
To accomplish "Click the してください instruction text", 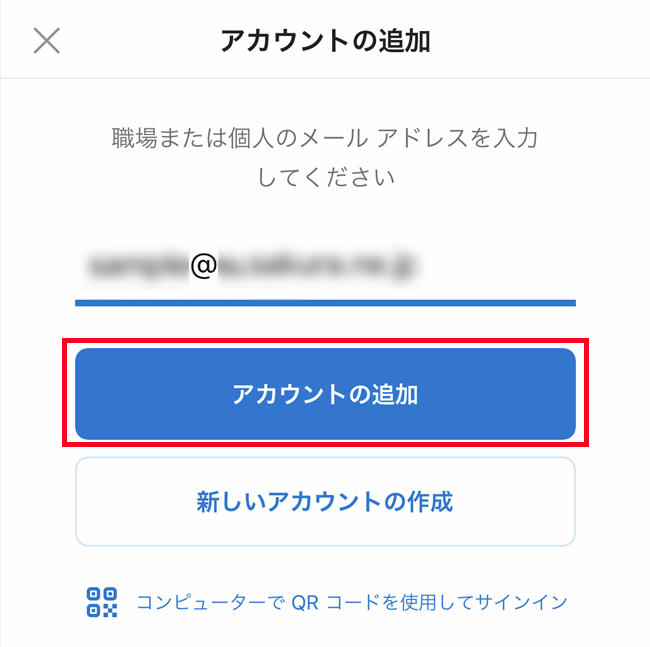I will [325, 178].
